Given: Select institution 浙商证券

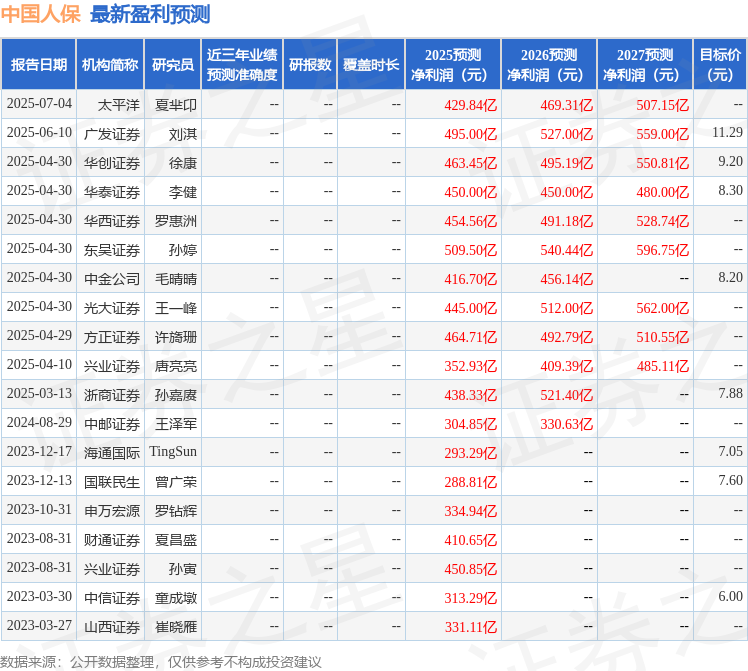Looking at the screenshot, I should [x=112, y=395].
